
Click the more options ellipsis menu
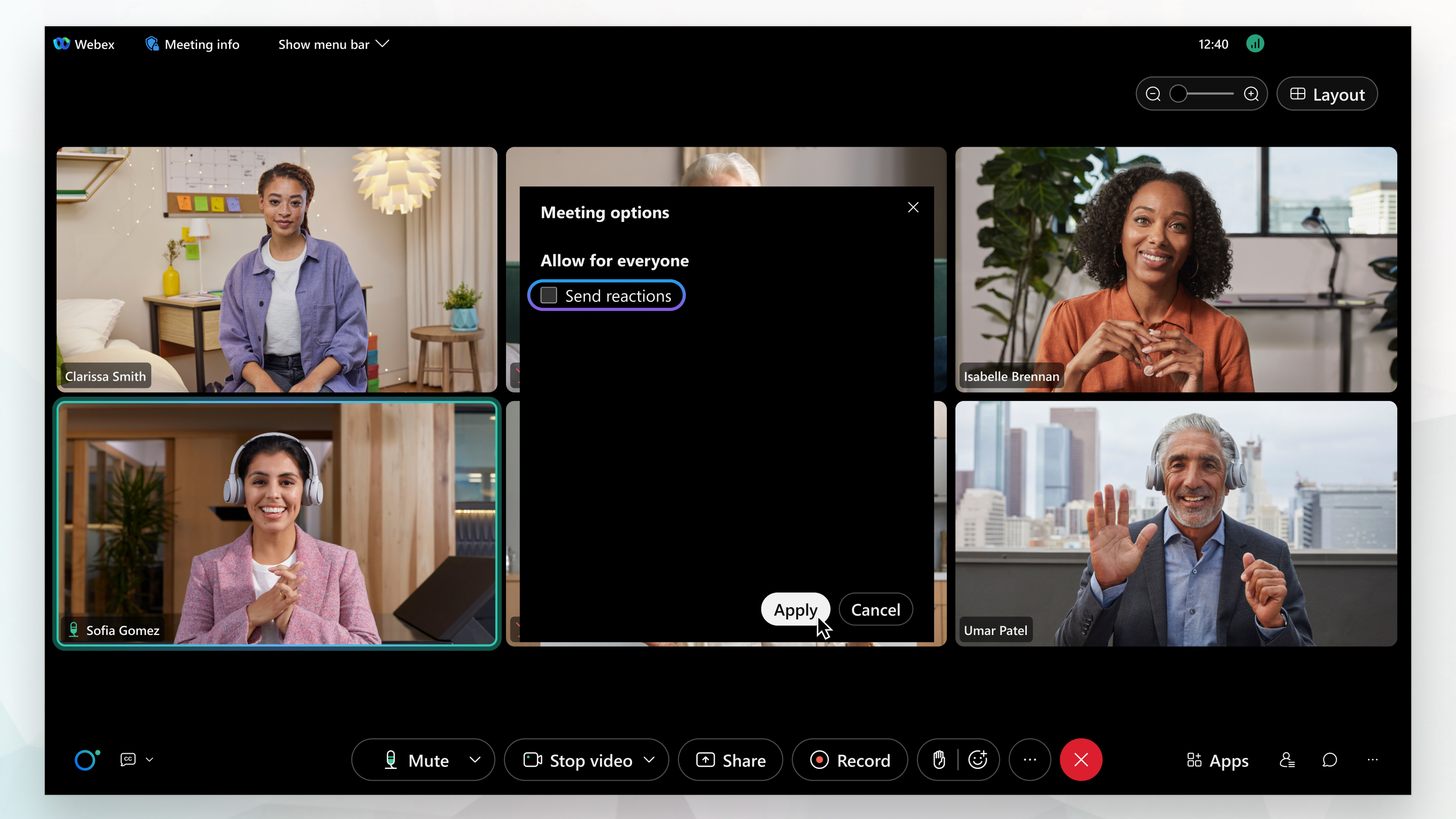(x=1030, y=759)
